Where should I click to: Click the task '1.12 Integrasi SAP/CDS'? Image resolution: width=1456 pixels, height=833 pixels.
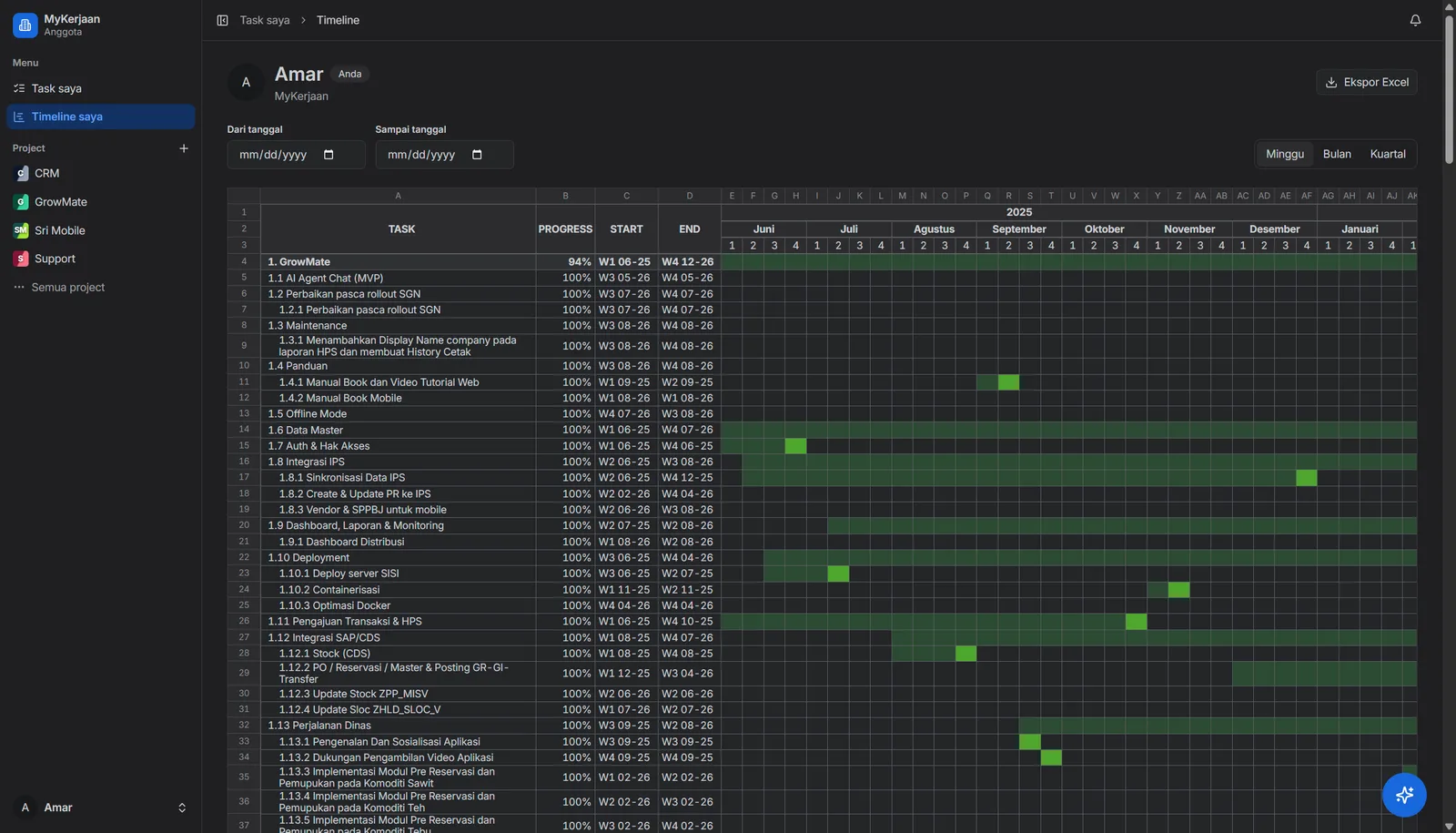(x=324, y=638)
